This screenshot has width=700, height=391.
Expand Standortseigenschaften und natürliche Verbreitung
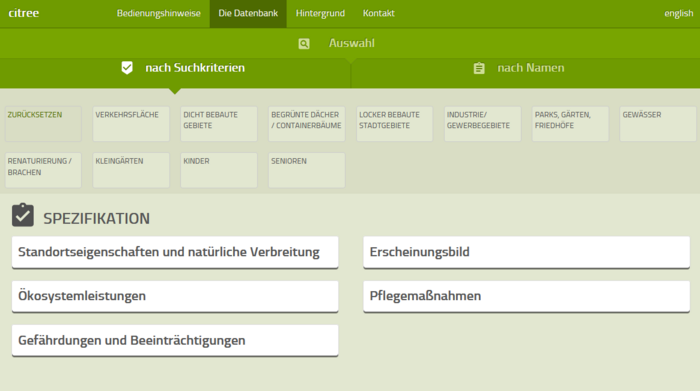click(x=175, y=253)
